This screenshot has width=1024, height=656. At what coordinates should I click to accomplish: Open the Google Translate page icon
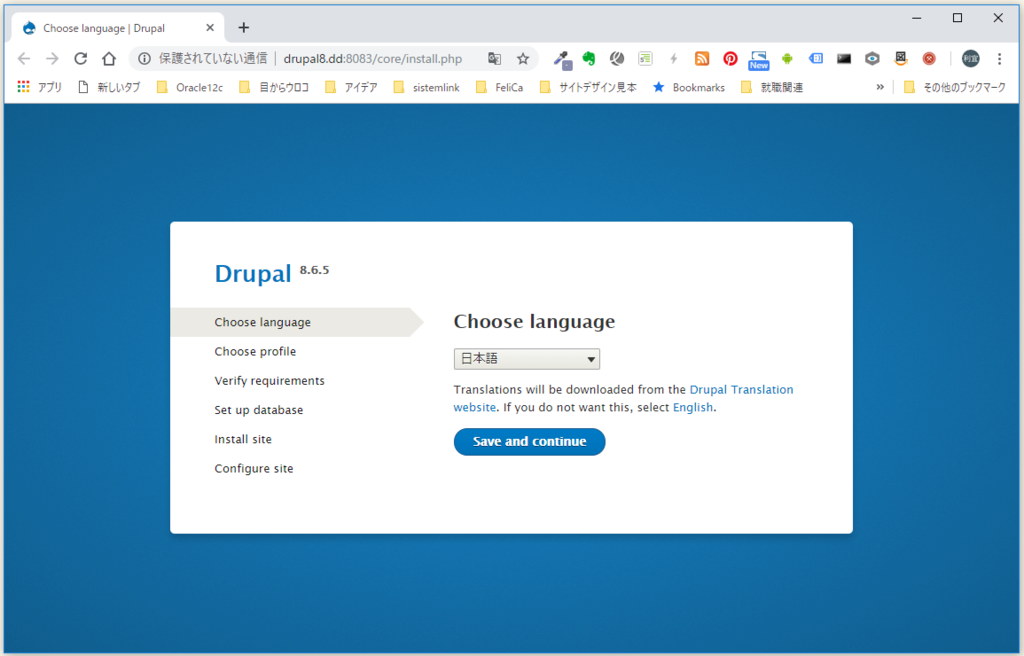494,59
